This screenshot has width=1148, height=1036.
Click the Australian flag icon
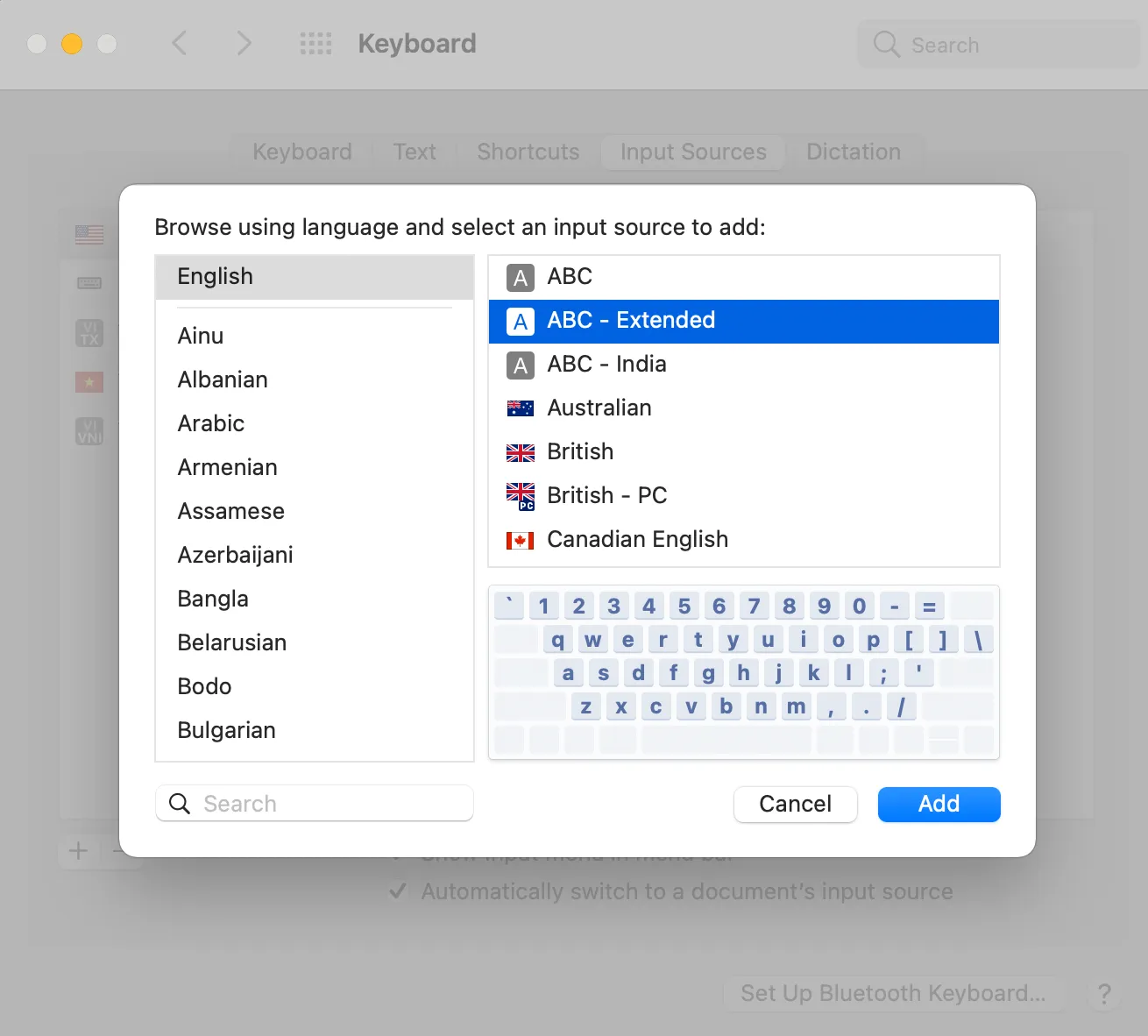tap(521, 408)
